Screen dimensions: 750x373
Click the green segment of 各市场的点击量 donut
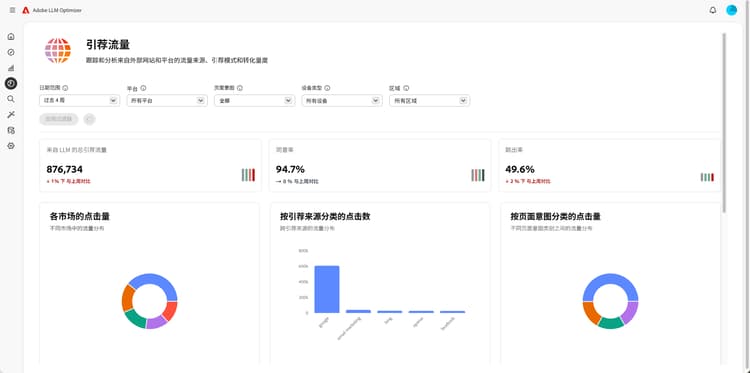(x=135, y=319)
